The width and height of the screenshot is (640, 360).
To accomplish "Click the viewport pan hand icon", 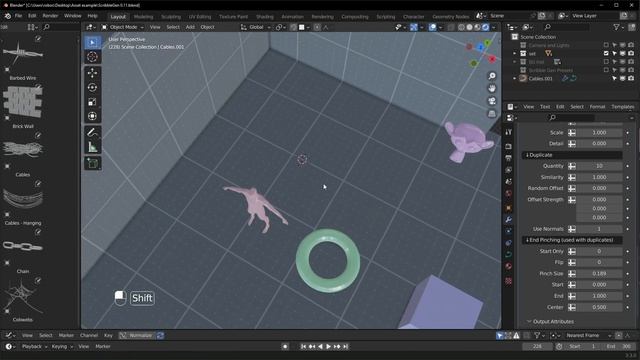I will point(492,89).
